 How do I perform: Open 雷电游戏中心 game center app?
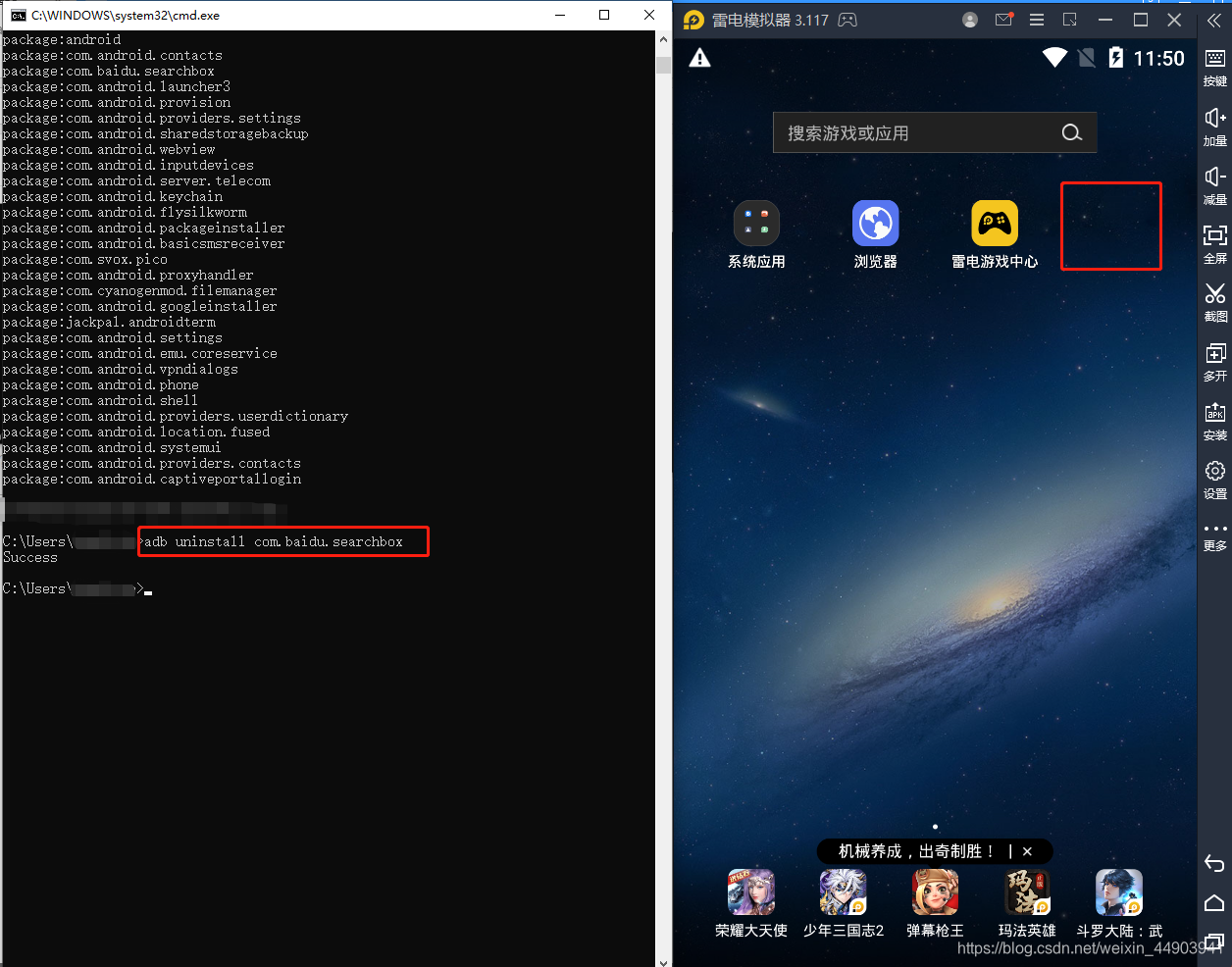point(995,224)
